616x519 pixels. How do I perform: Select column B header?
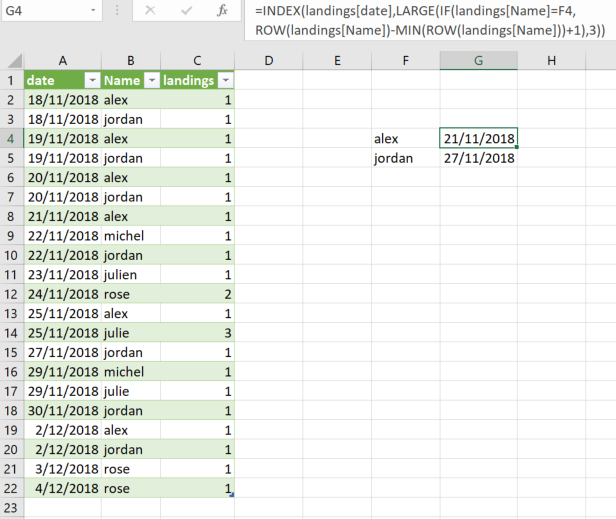coord(131,61)
